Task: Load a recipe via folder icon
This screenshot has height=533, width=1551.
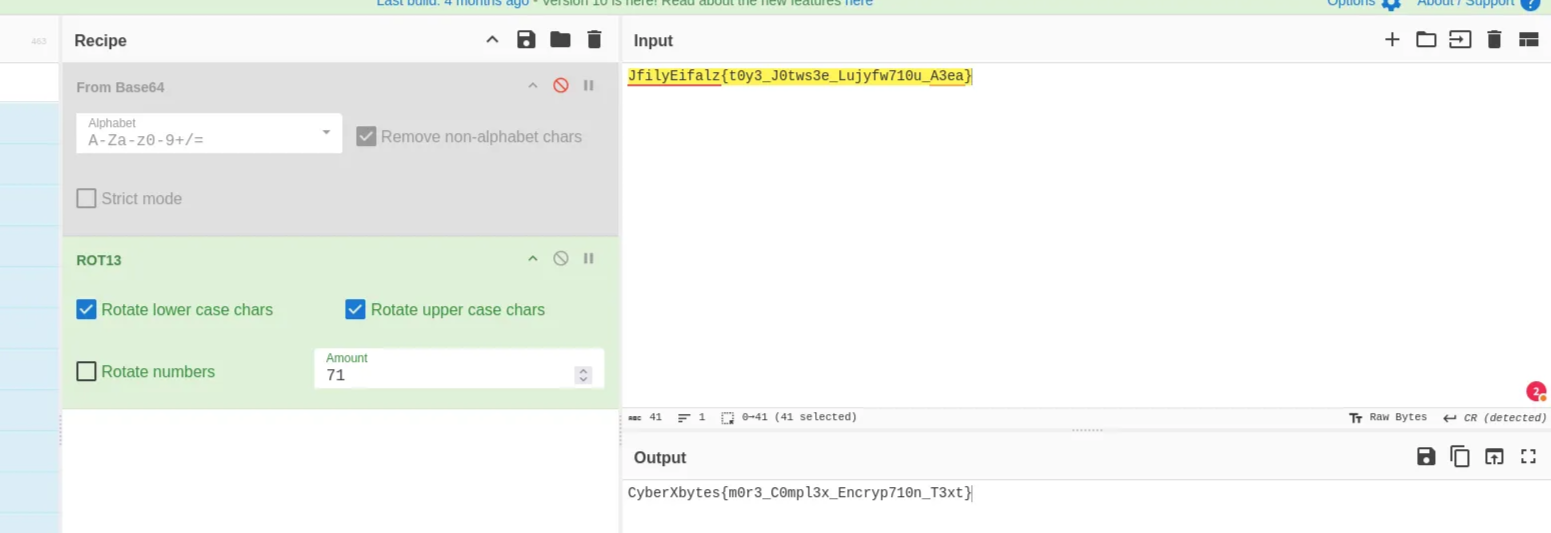Action: pos(560,40)
